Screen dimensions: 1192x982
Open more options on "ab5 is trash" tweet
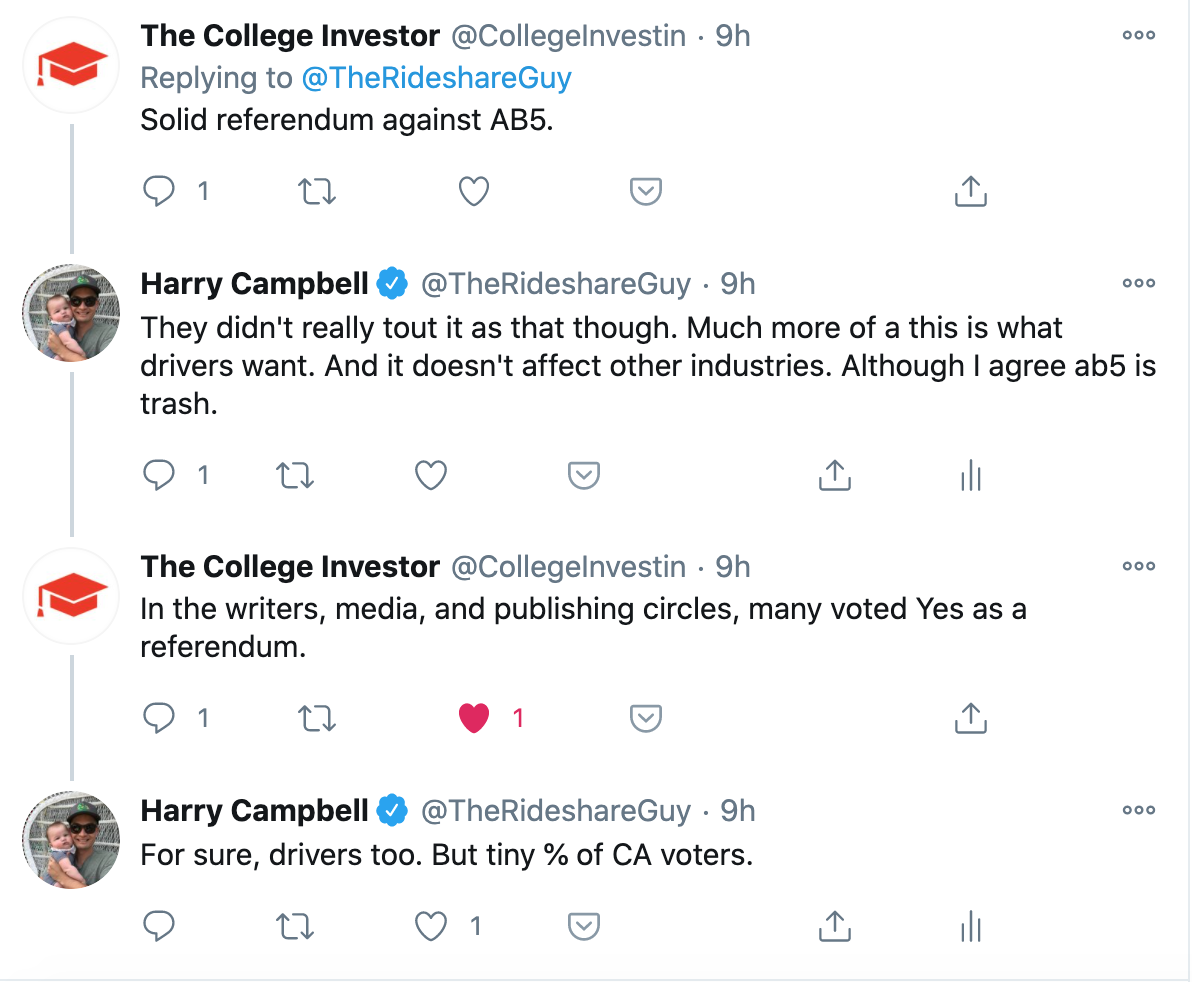pos(1138,284)
